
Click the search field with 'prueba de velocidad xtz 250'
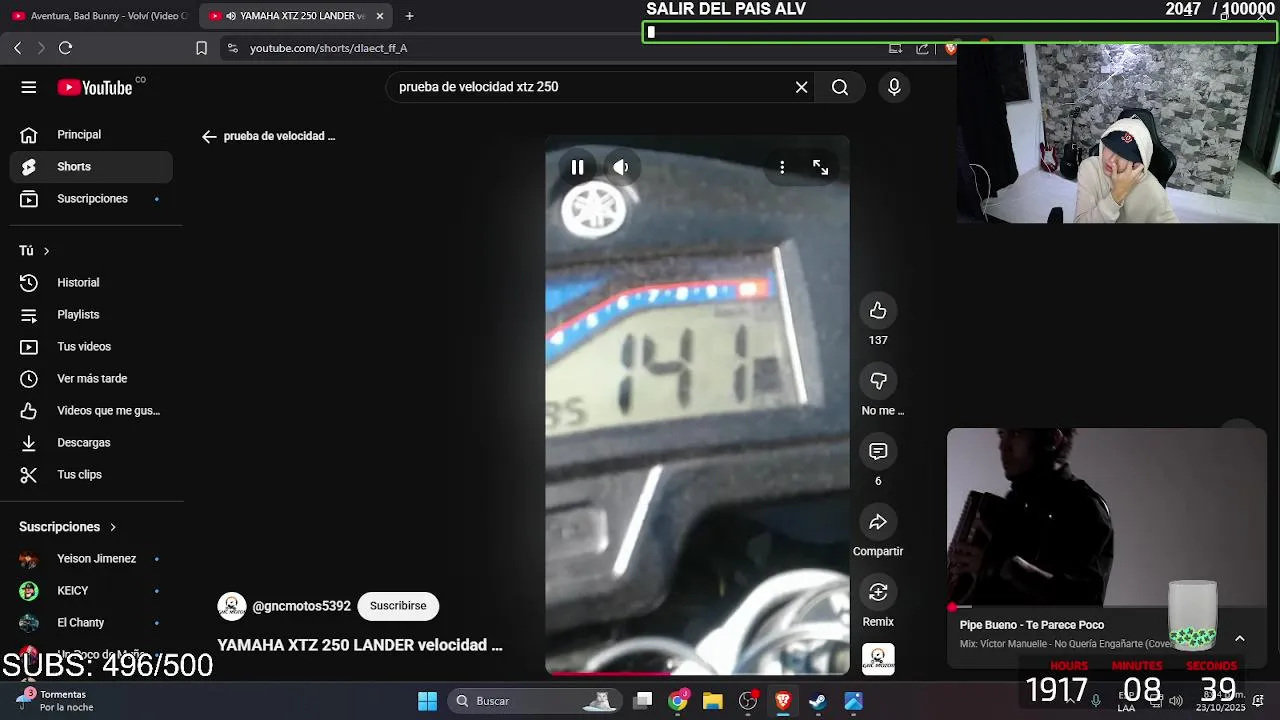tap(590, 87)
